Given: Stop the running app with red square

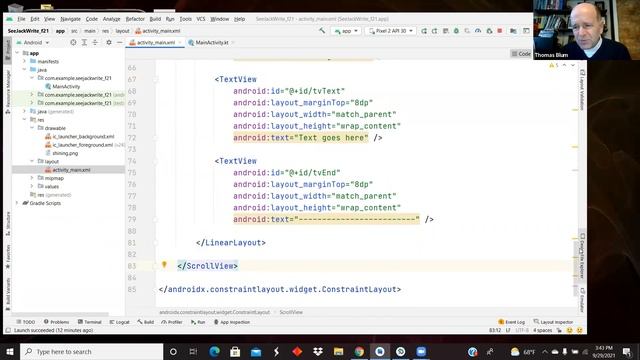Looking at the screenshot, I should point(500,31).
